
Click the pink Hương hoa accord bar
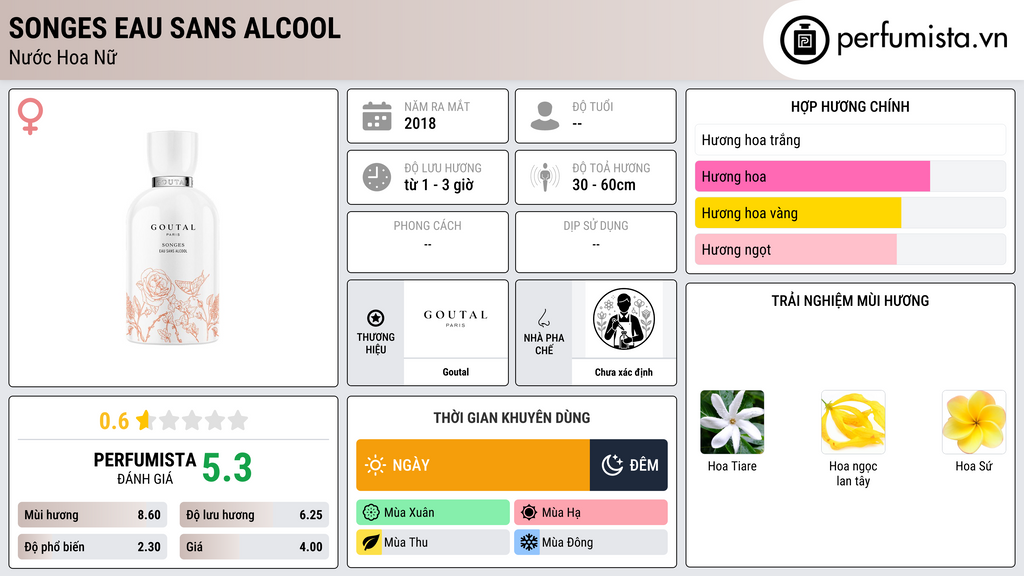tap(812, 176)
